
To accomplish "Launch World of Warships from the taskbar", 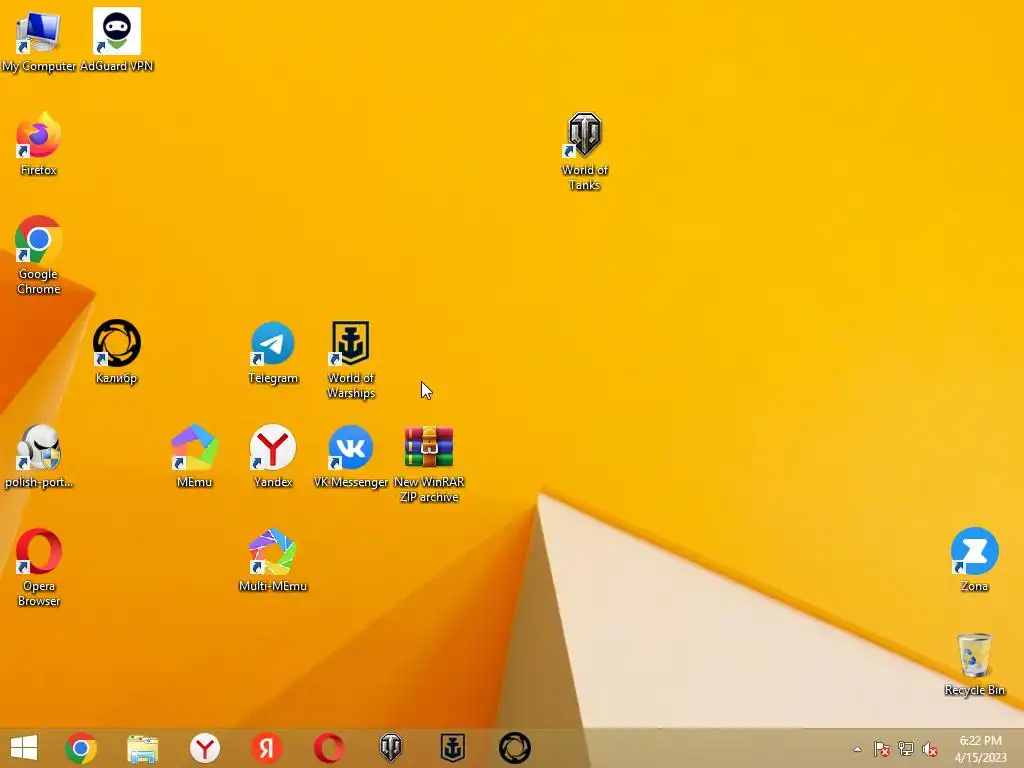I will point(453,748).
